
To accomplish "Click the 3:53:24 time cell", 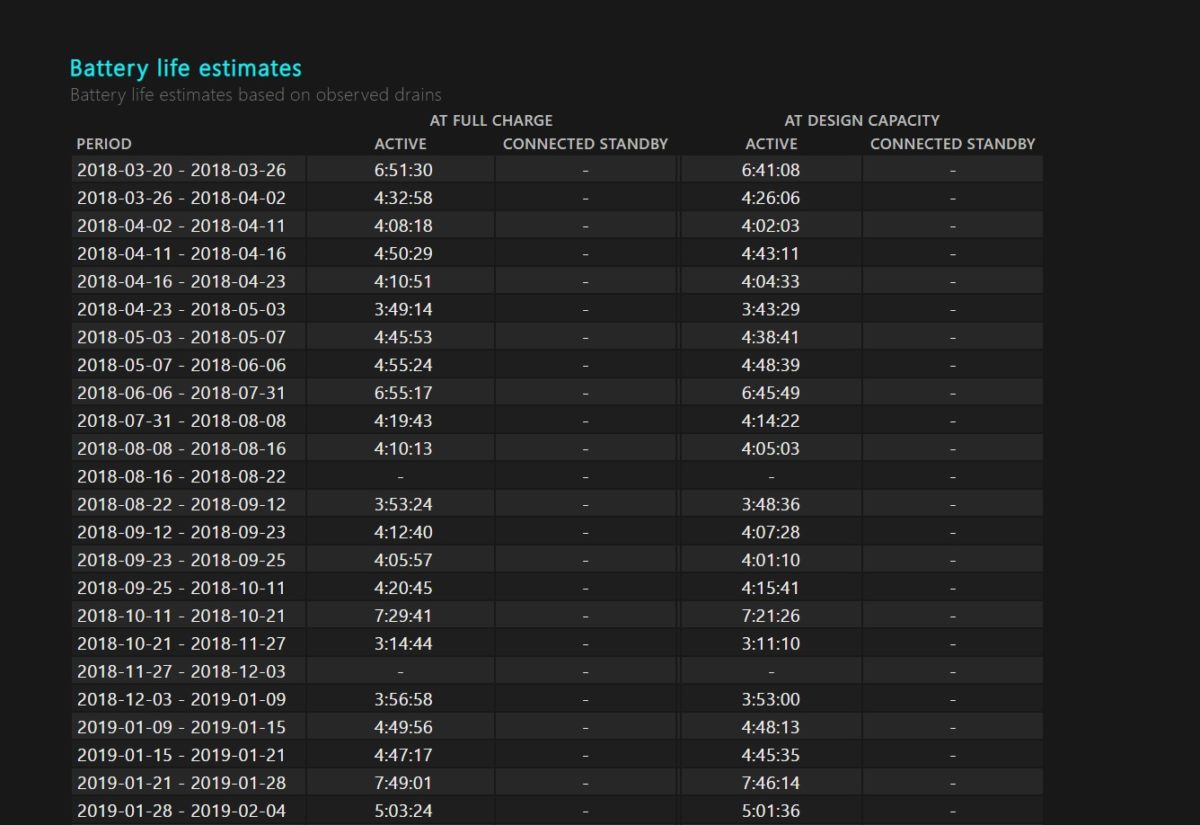I will [x=404, y=505].
